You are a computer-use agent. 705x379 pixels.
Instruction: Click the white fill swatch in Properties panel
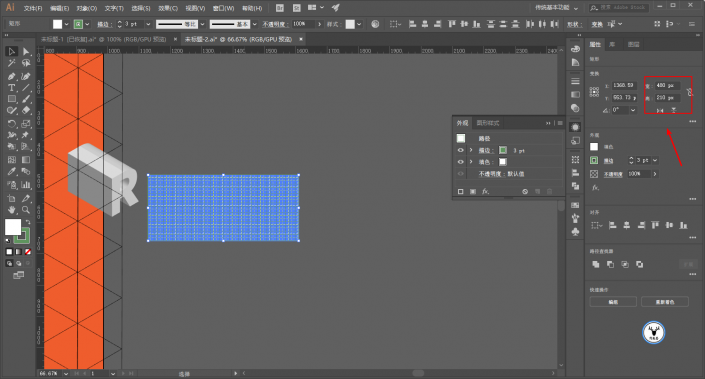point(594,147)
